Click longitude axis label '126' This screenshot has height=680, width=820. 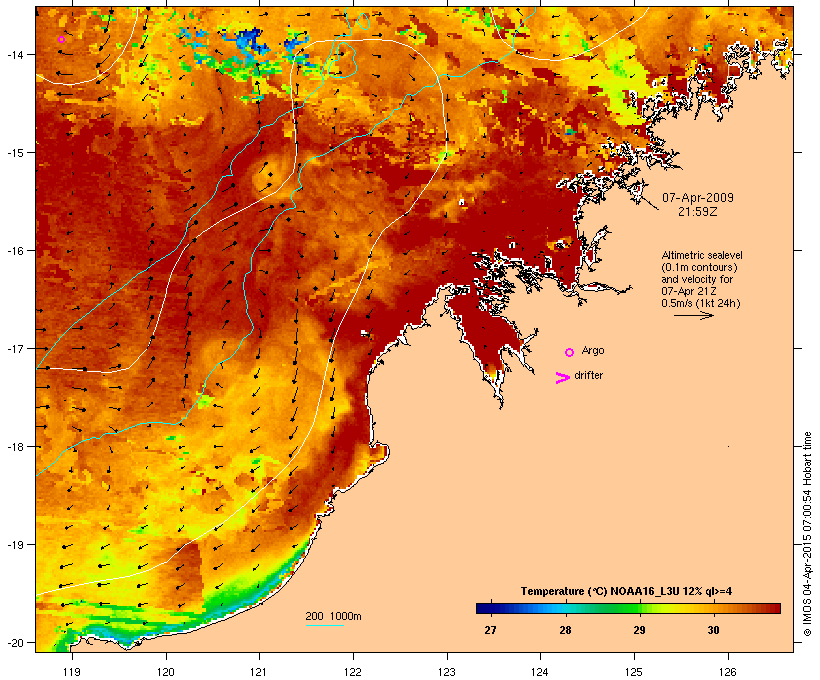point(728,672)
